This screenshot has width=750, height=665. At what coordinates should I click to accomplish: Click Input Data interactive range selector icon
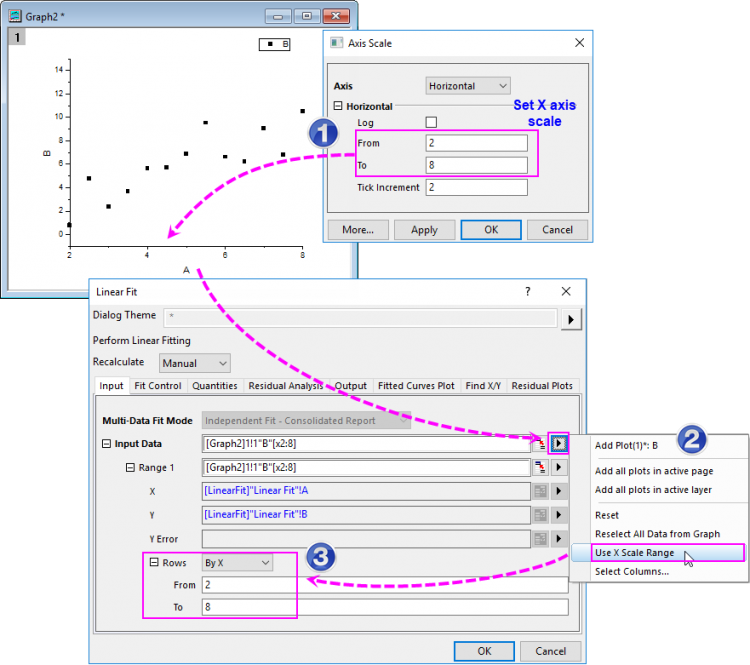point(540,443)
